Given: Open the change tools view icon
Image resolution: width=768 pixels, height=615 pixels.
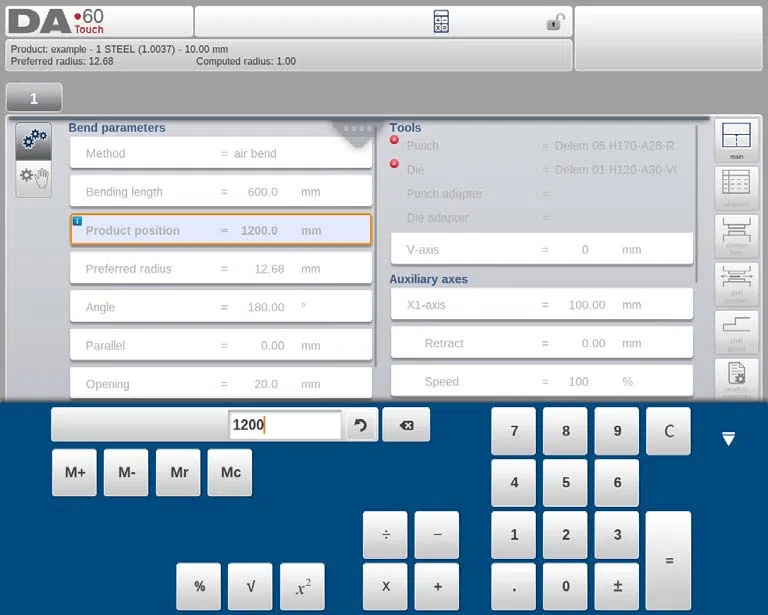Looking at the screenshot, I should pyautogui.click(x=736, y=236).
